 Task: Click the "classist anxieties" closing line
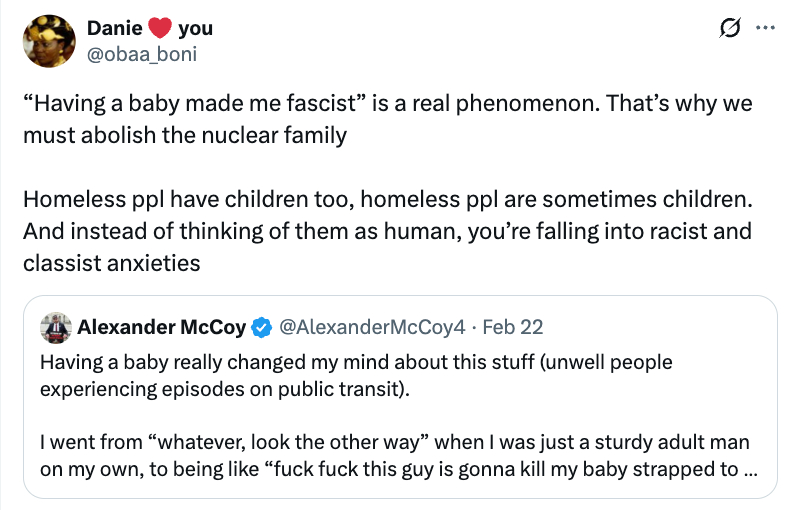[x=112, y=264]
